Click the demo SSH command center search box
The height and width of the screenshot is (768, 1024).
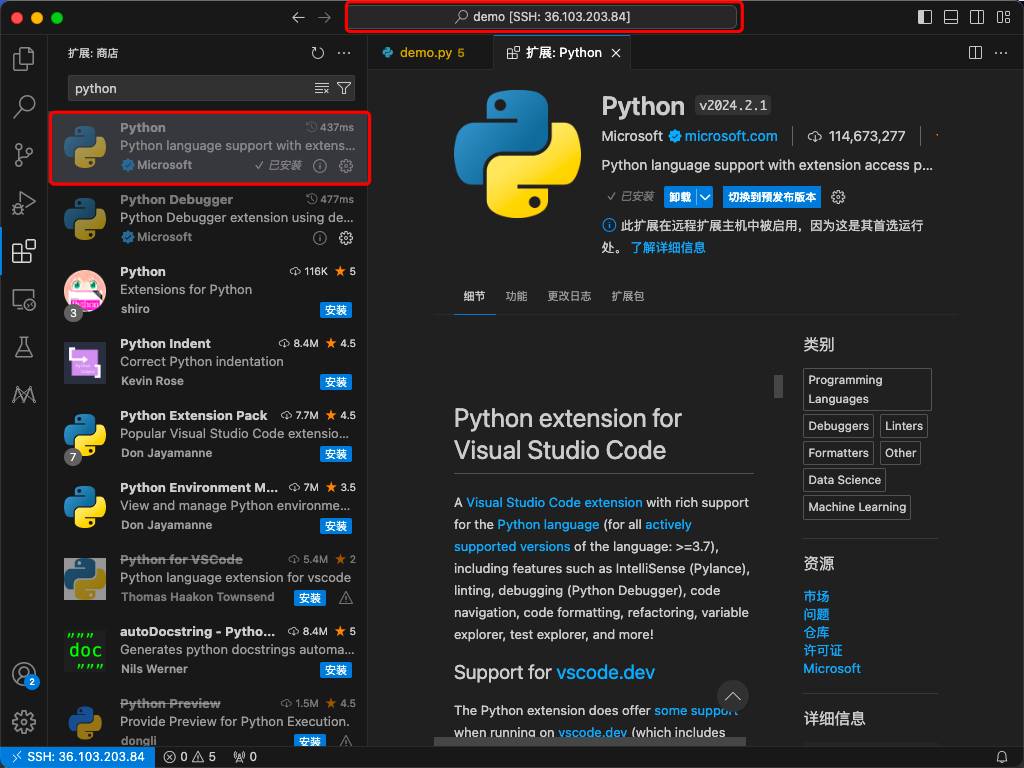543,17
